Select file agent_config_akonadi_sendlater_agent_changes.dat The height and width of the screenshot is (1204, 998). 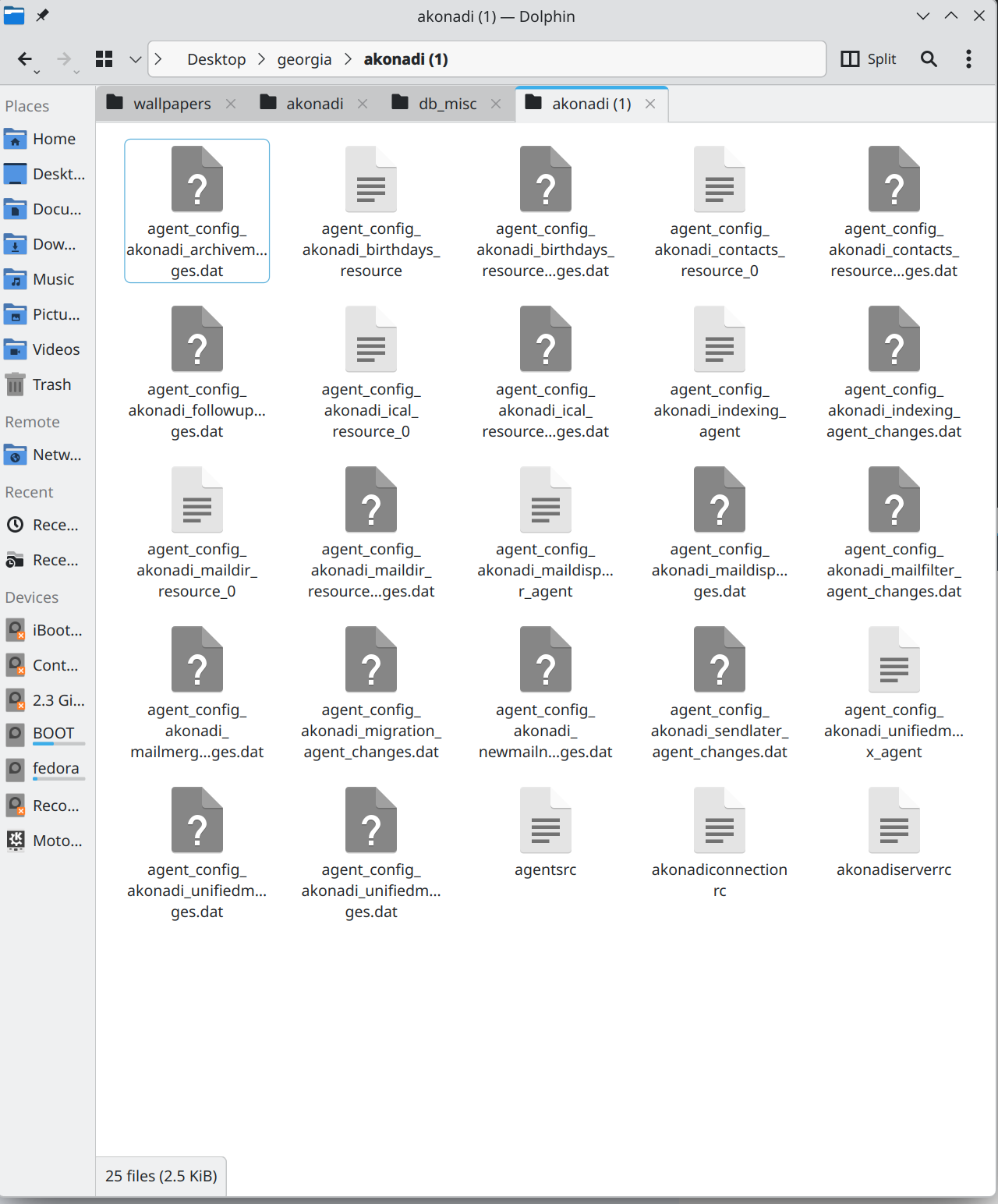pos(720,692)
